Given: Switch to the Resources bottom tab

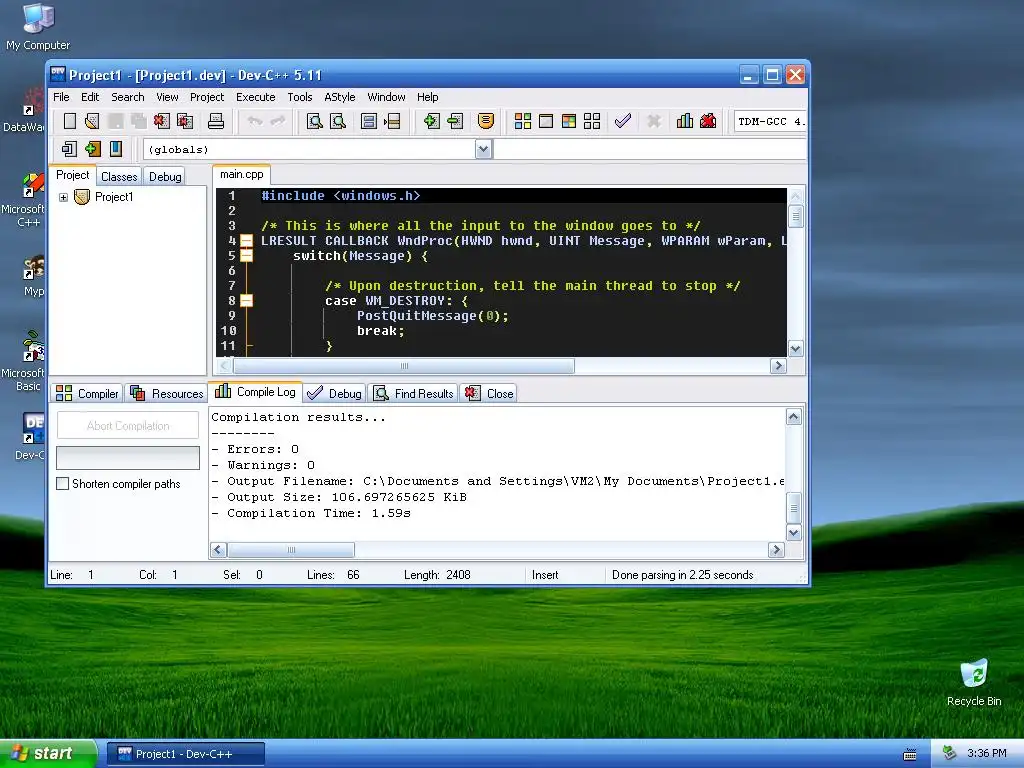Looking at the screenshot, I should tap(167, 393).
